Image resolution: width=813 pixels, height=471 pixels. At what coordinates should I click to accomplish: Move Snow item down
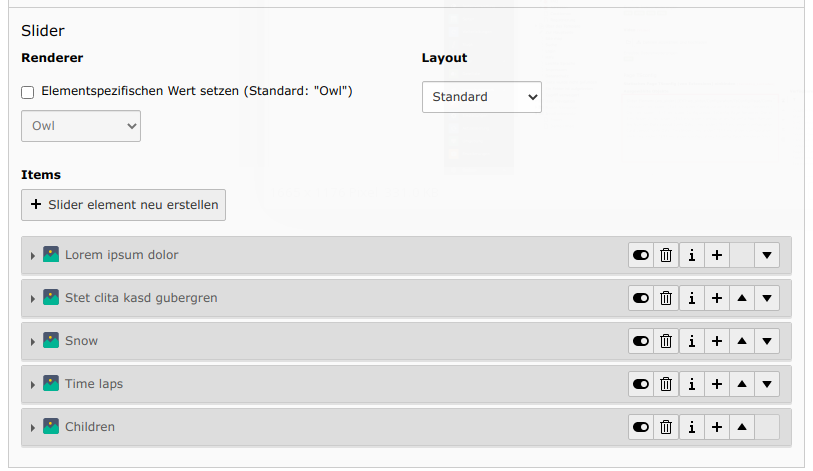coord(767,341)
